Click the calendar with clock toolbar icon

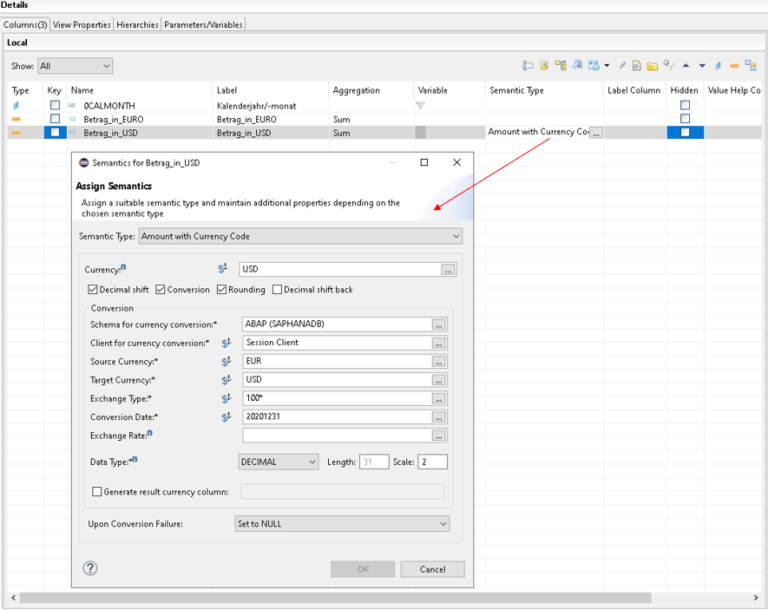click(x=594, y=65)
